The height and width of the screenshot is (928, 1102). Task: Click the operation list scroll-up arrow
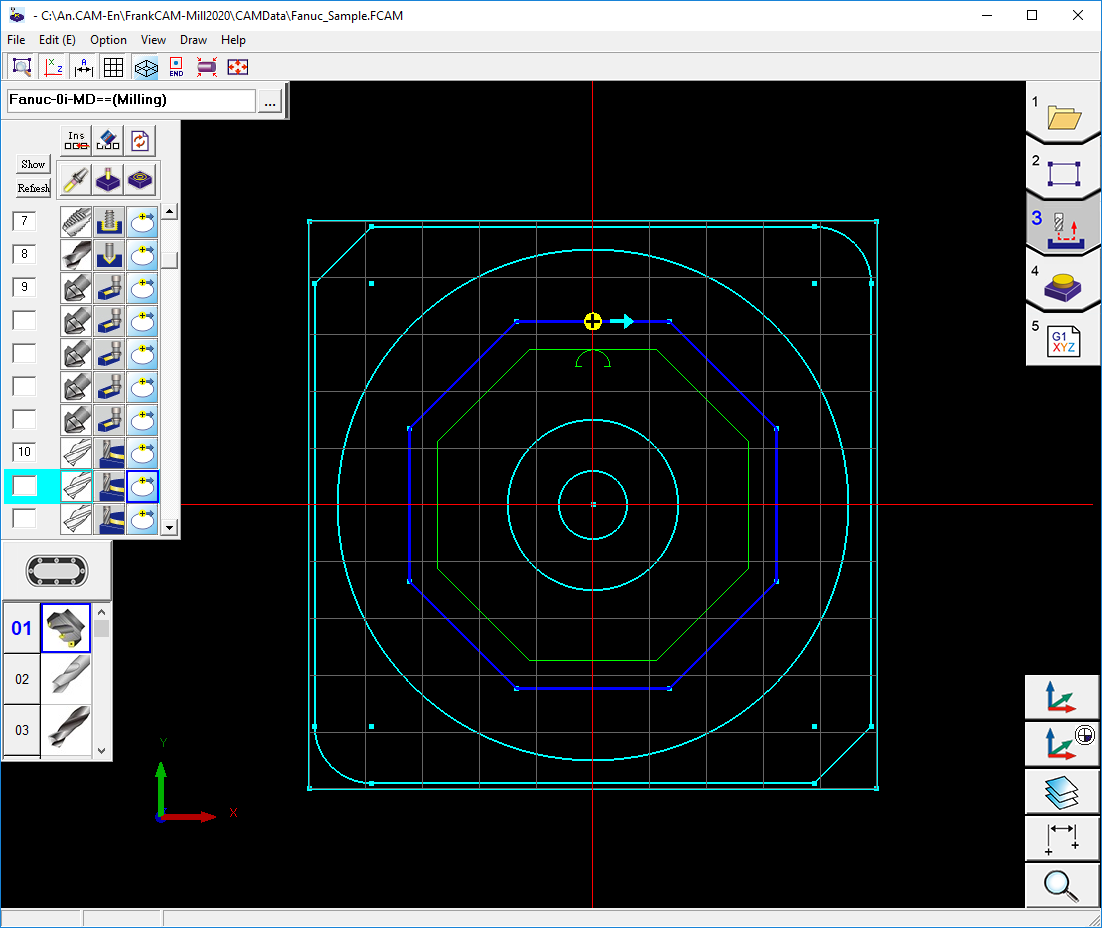(169, 212)
